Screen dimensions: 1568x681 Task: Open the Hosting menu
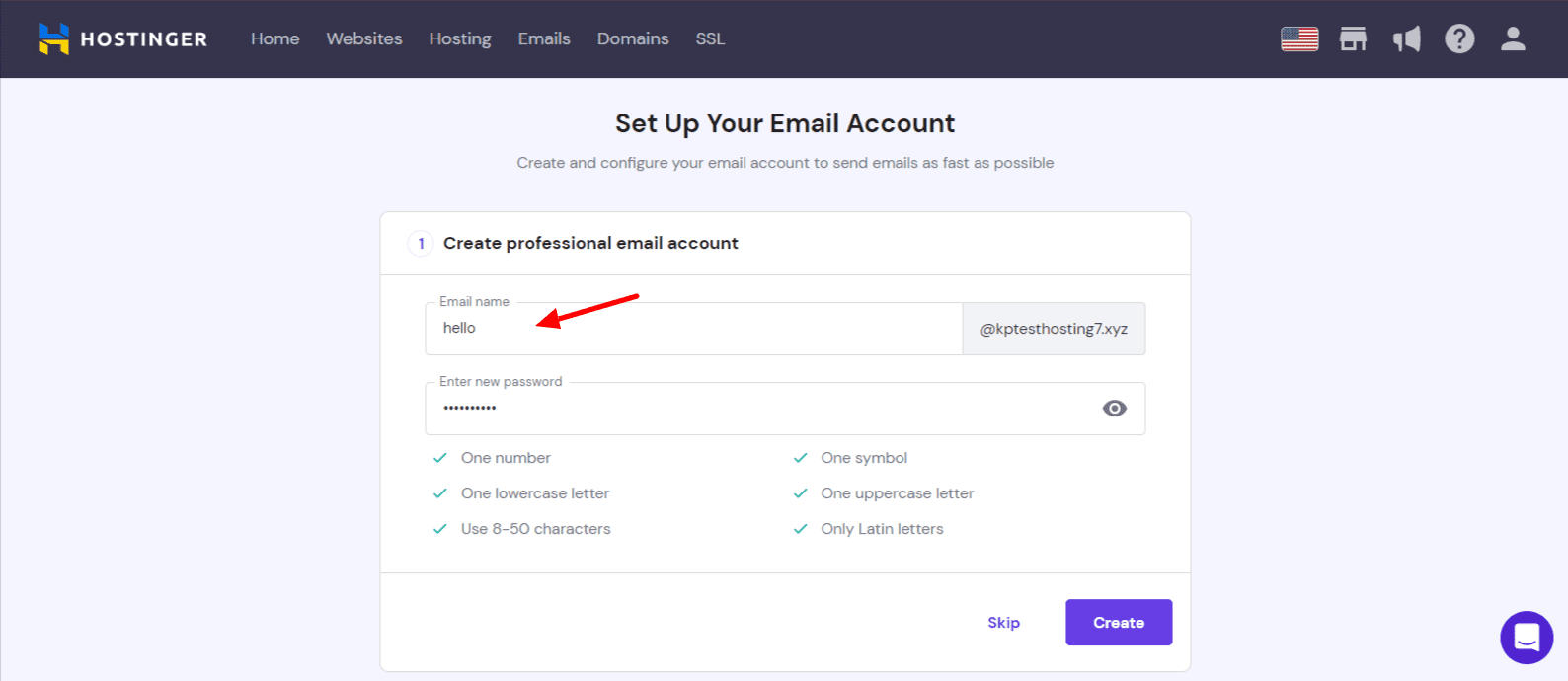(x=460, y=38)
